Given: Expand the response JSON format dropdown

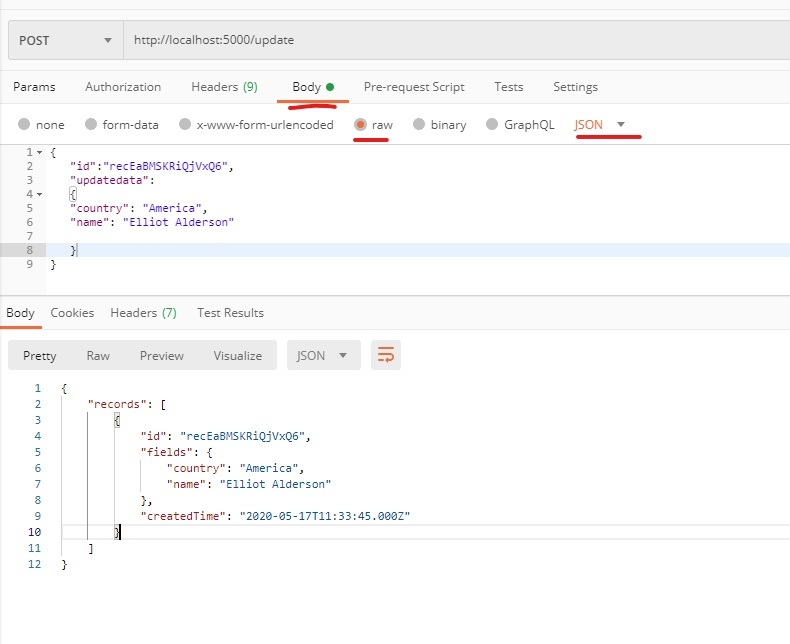Looking at the screenshot, I should coord(322,355).
